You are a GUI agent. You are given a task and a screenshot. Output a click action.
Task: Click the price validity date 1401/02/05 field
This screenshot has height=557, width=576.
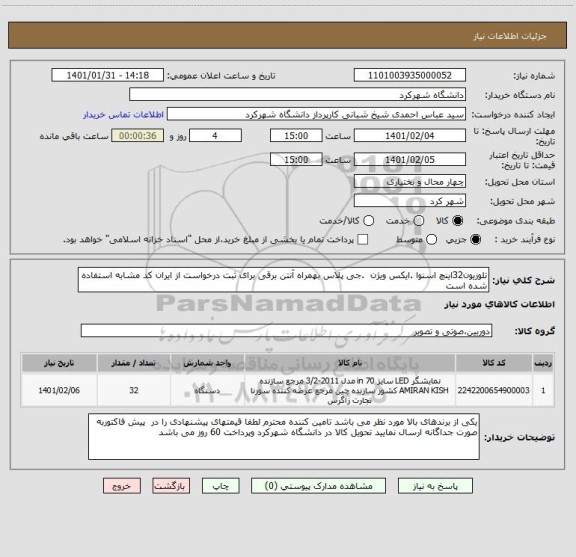410,159
